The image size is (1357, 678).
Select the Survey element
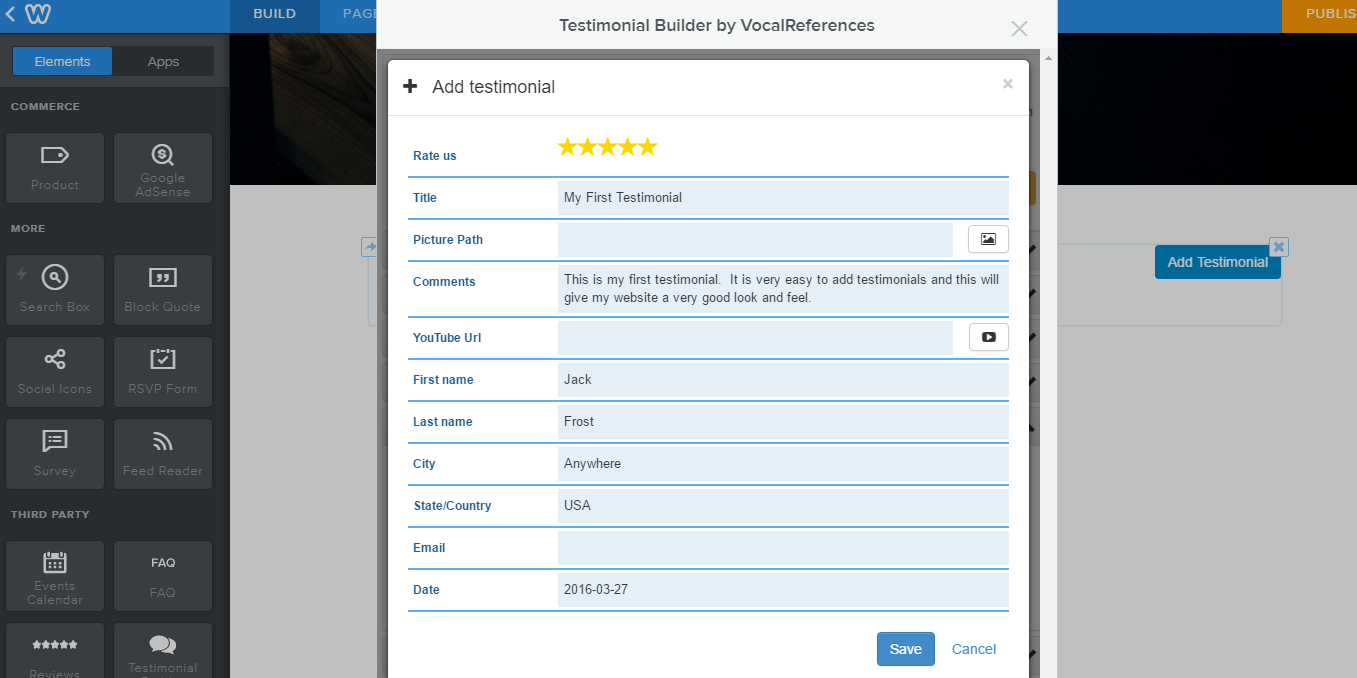click(55, 454)
